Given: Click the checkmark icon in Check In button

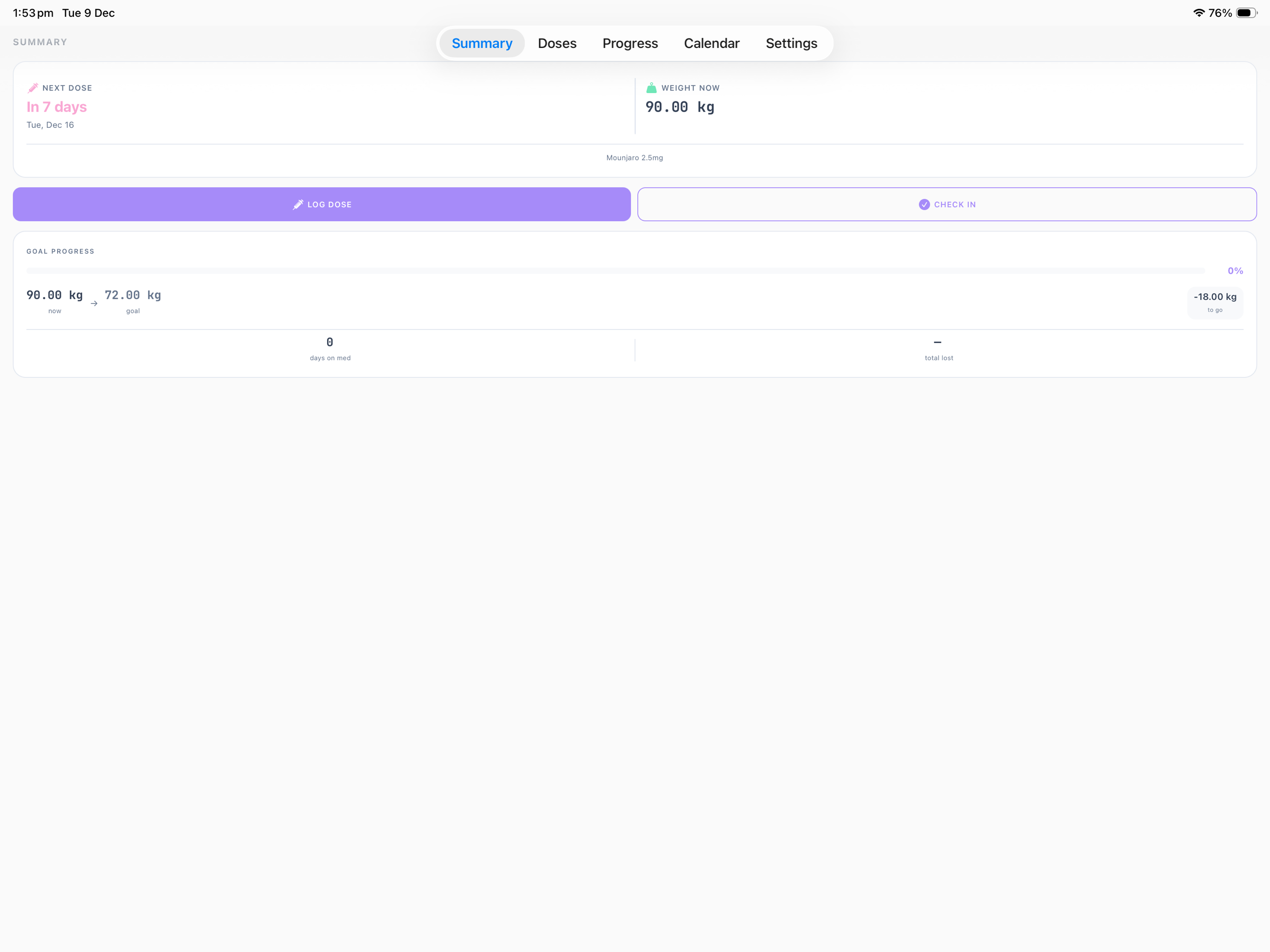Looking at the screenshot, I should click(924, 205).
